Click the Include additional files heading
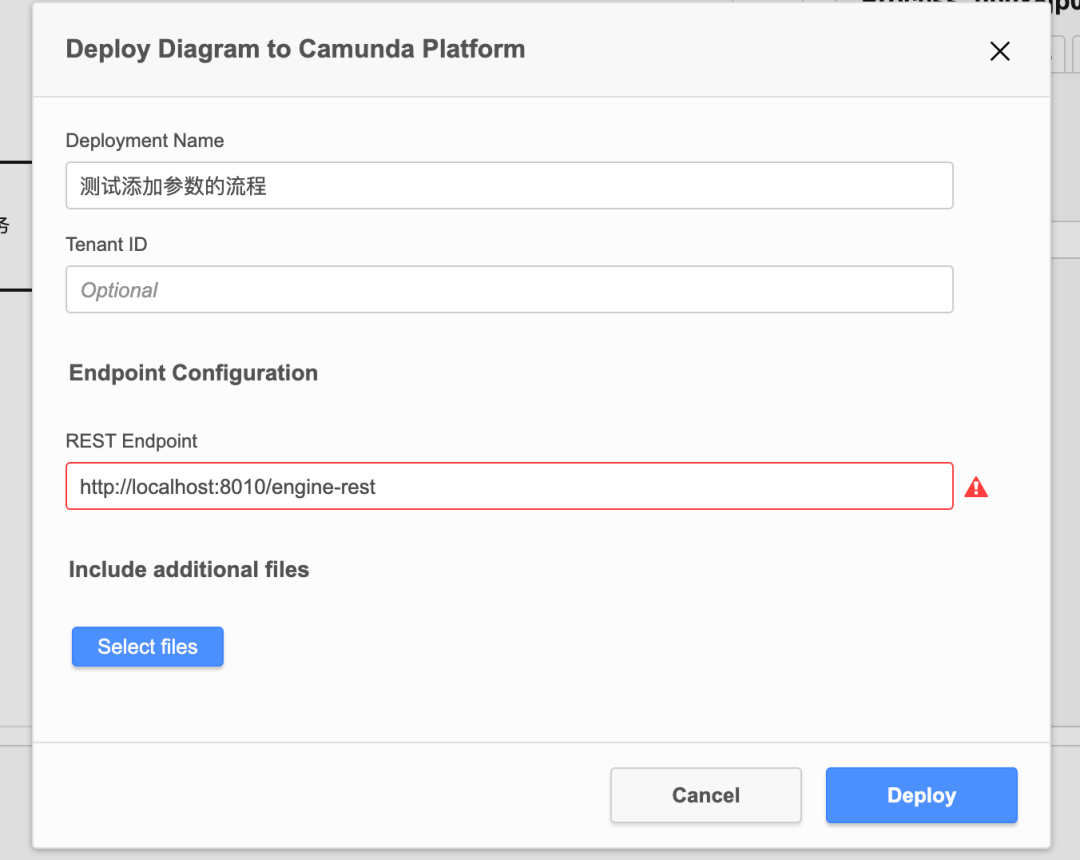 [x=188, y=569]
